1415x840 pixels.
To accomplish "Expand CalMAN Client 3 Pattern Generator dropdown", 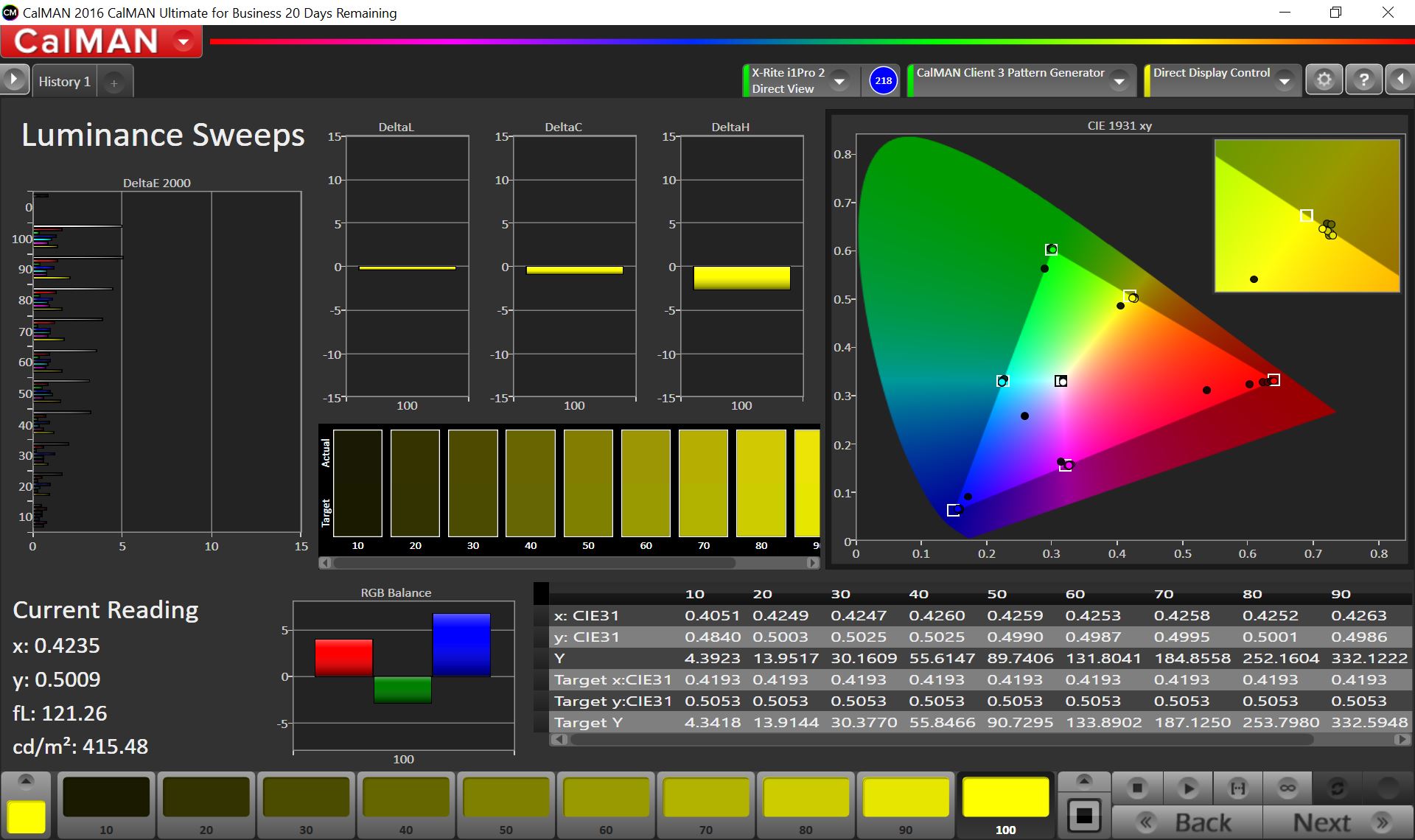I will click(1119, 81).
